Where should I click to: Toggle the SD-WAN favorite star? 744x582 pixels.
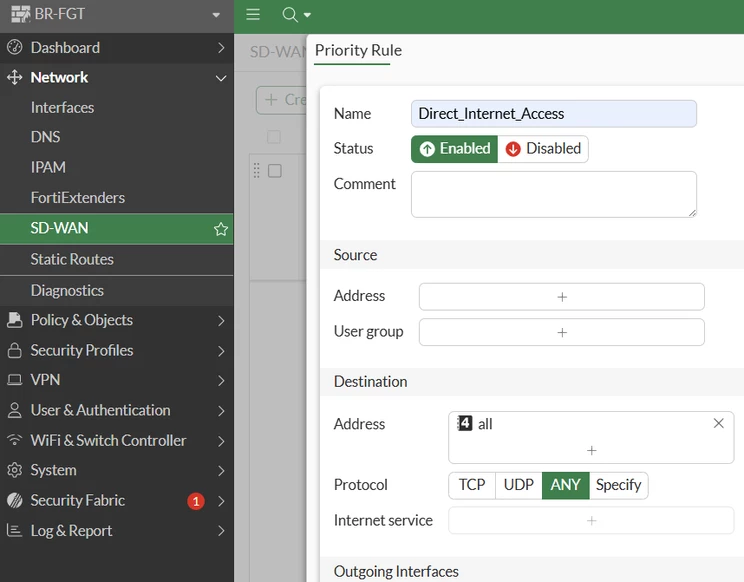click(221, 229)
